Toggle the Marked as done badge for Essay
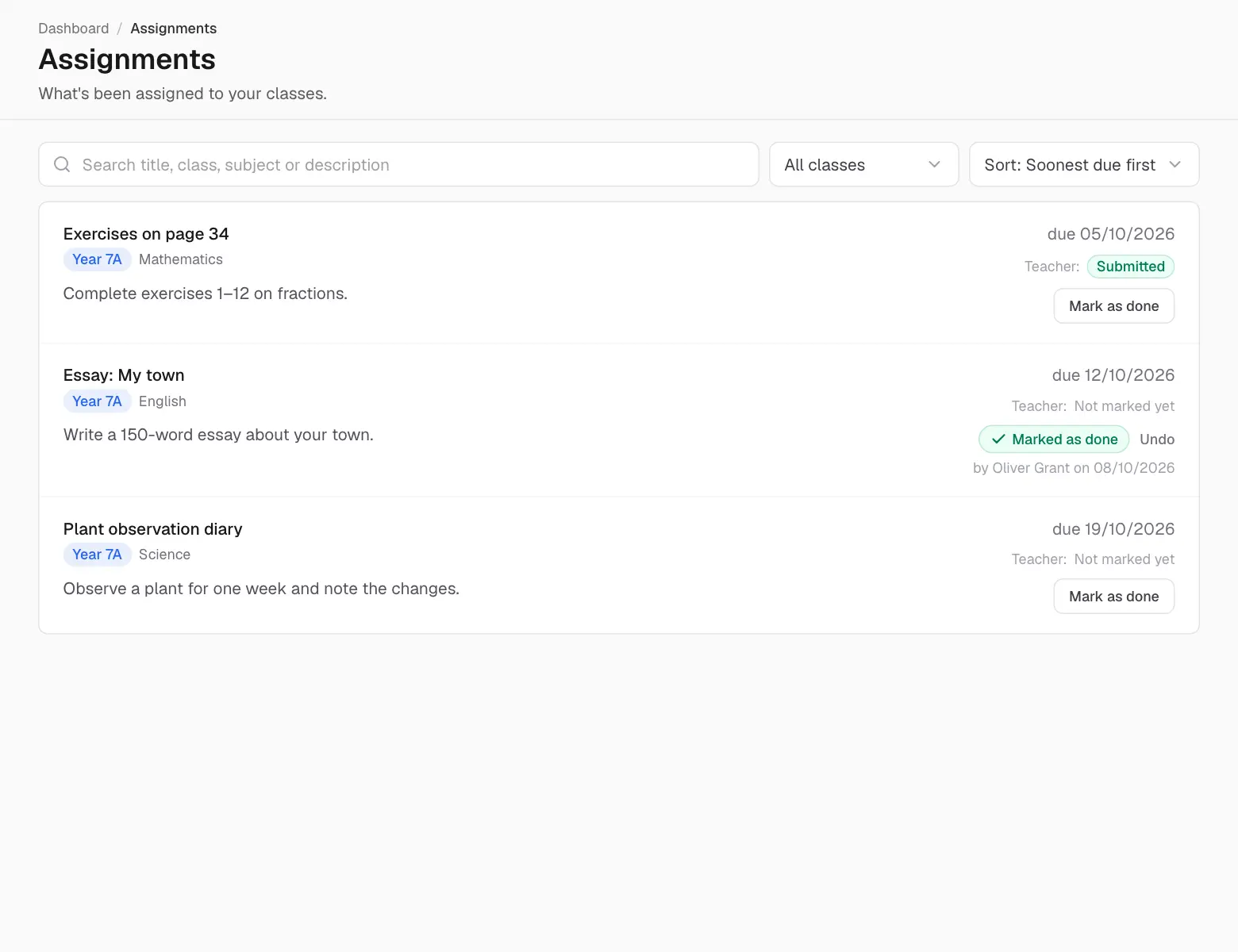Image resolution: width=1238 pixels, height=952 pixels. coord(1054,440)
